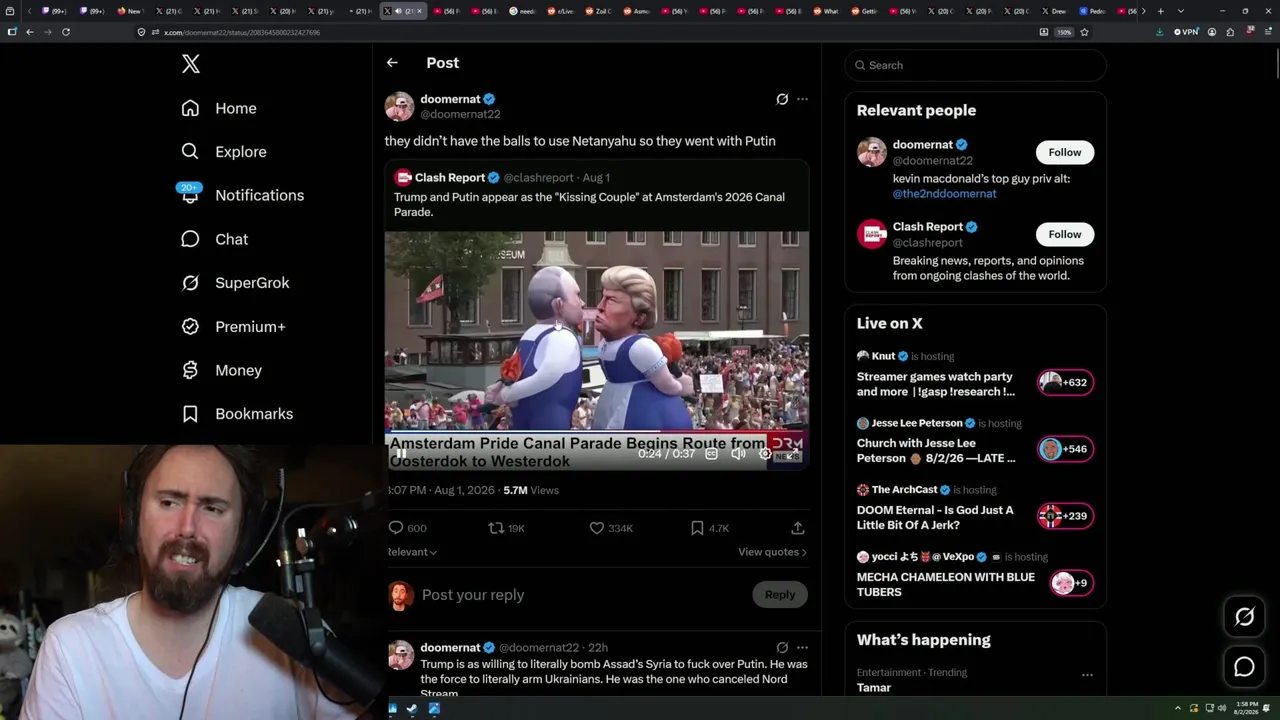Screen dimensions: 1280x720
Task: Switch to the Zoil tab
Action: pos(600,11)
